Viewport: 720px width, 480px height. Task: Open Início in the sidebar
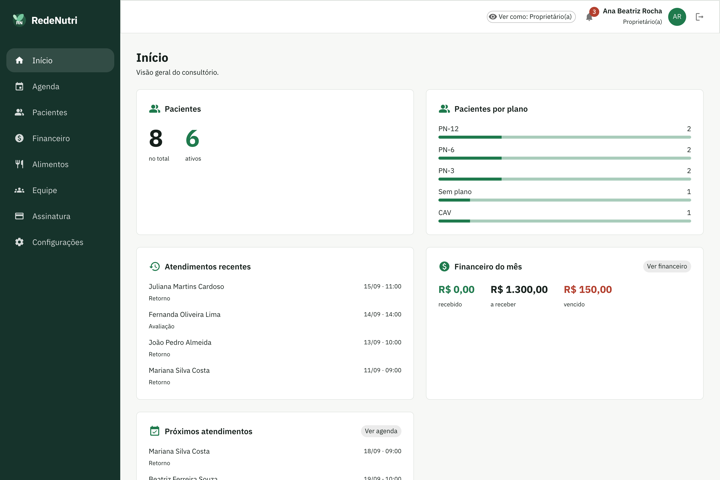(60, 60)
